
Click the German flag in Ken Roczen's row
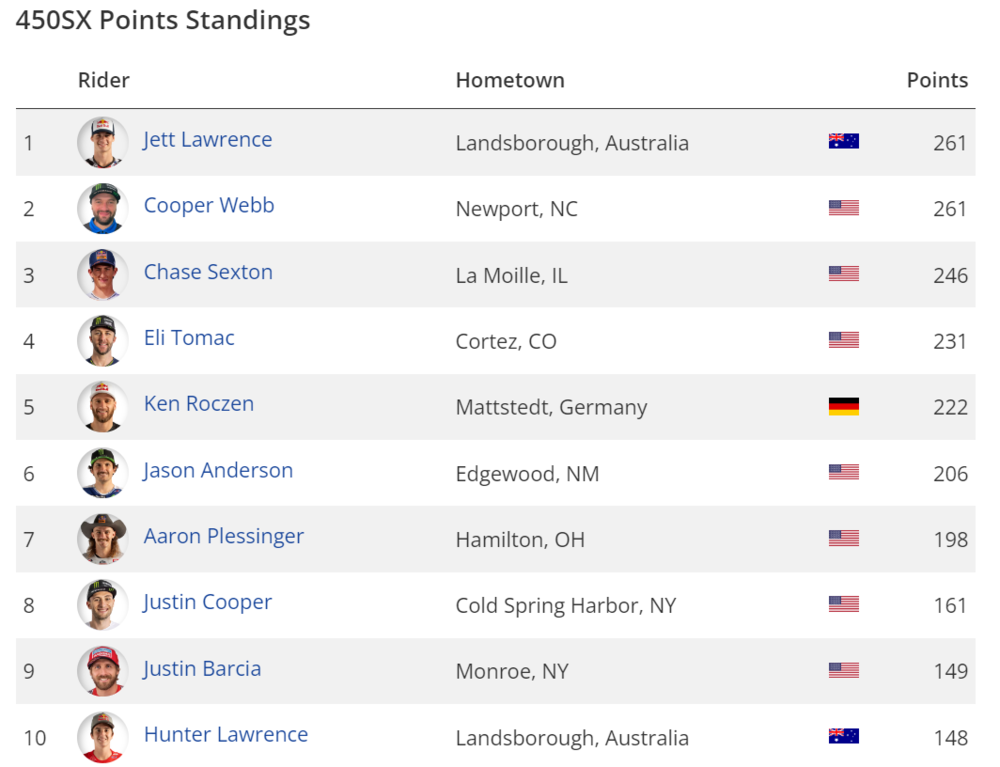[843, 407]
